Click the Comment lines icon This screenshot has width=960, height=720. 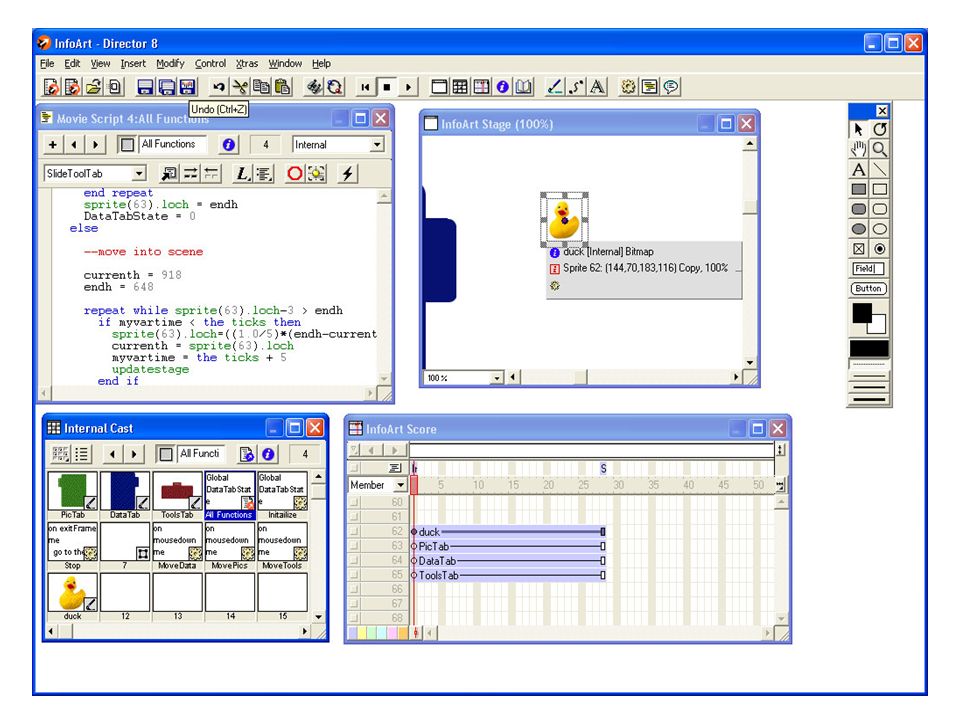pyautogui.click(x=190, y=174)
